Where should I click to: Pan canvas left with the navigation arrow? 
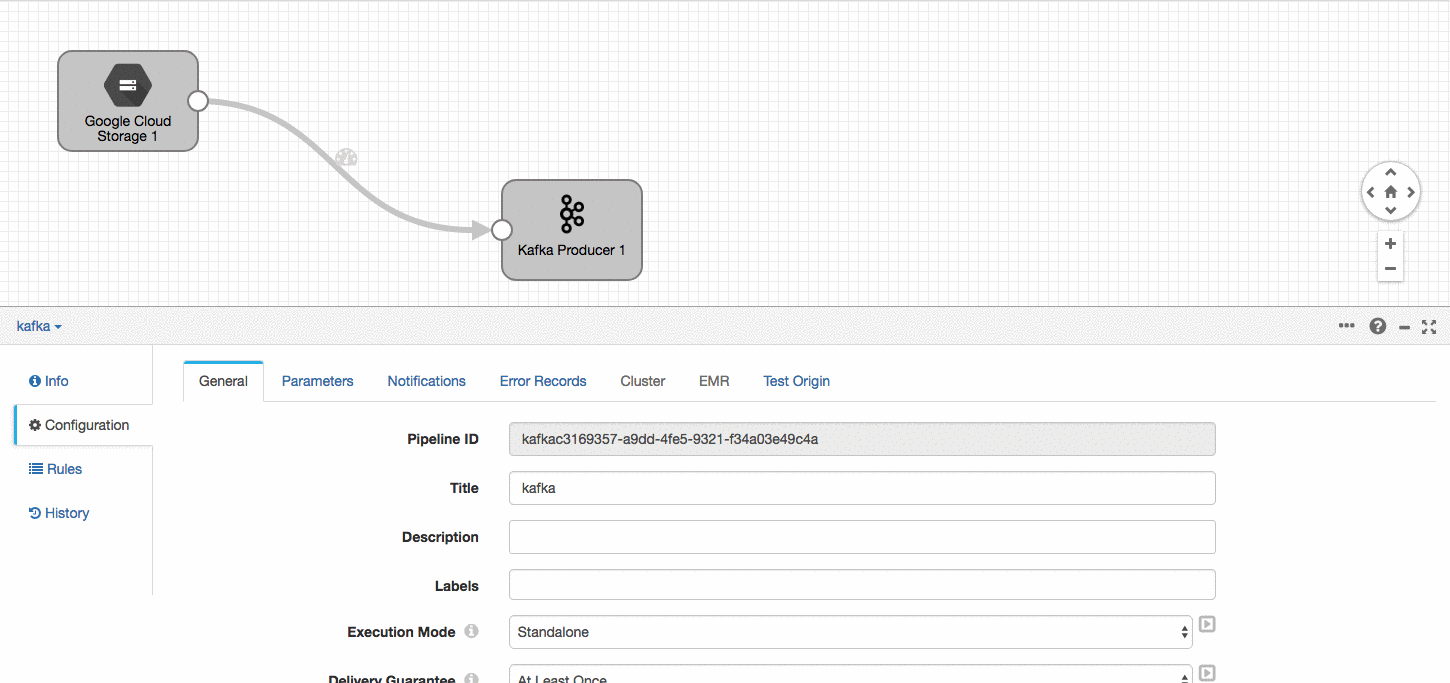click(x=1370, y=192)
